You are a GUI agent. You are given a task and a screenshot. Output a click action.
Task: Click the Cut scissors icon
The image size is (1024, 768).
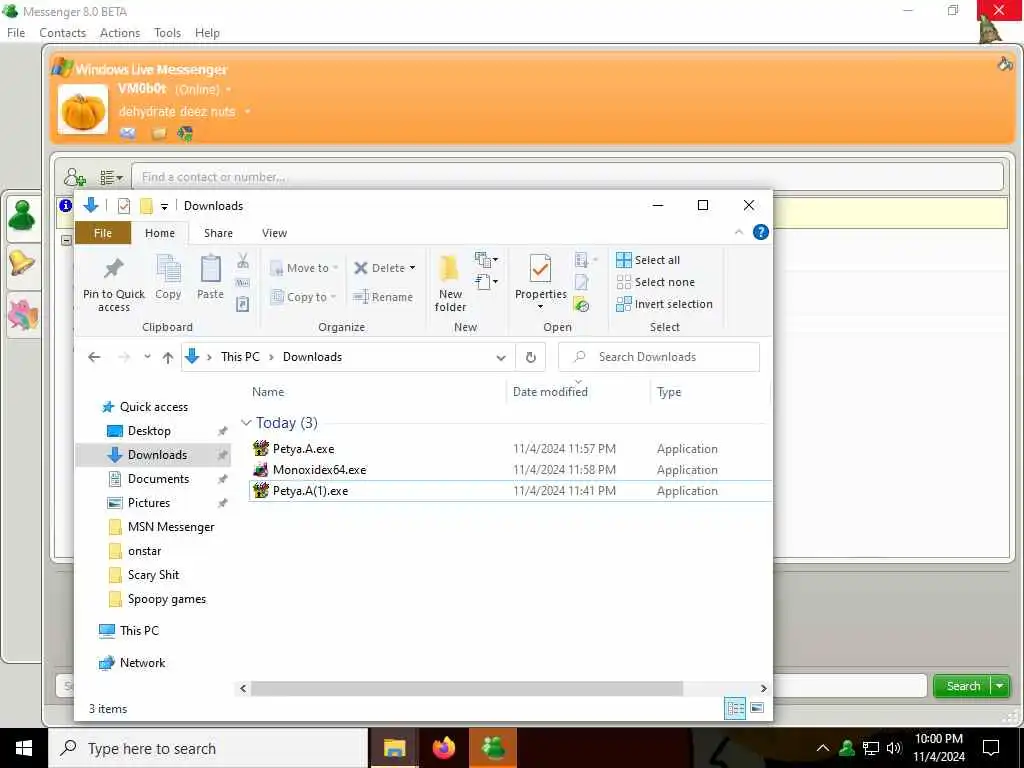click(243, 261)
